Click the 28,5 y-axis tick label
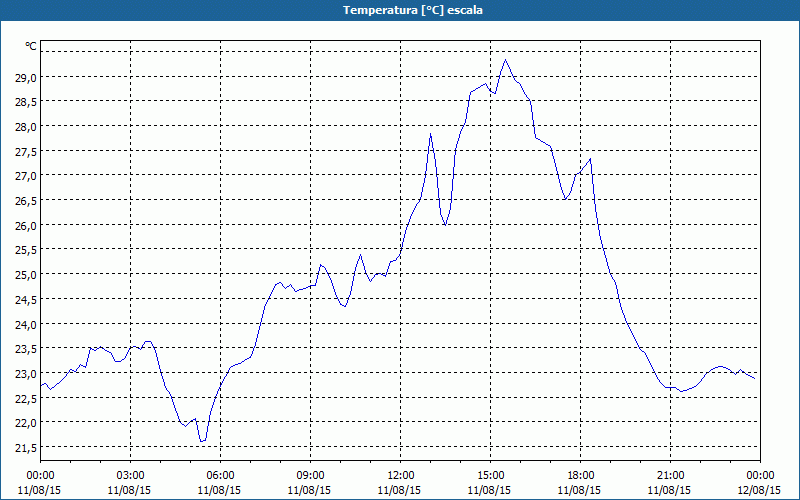Screen dimensions: 800x500 28,102
